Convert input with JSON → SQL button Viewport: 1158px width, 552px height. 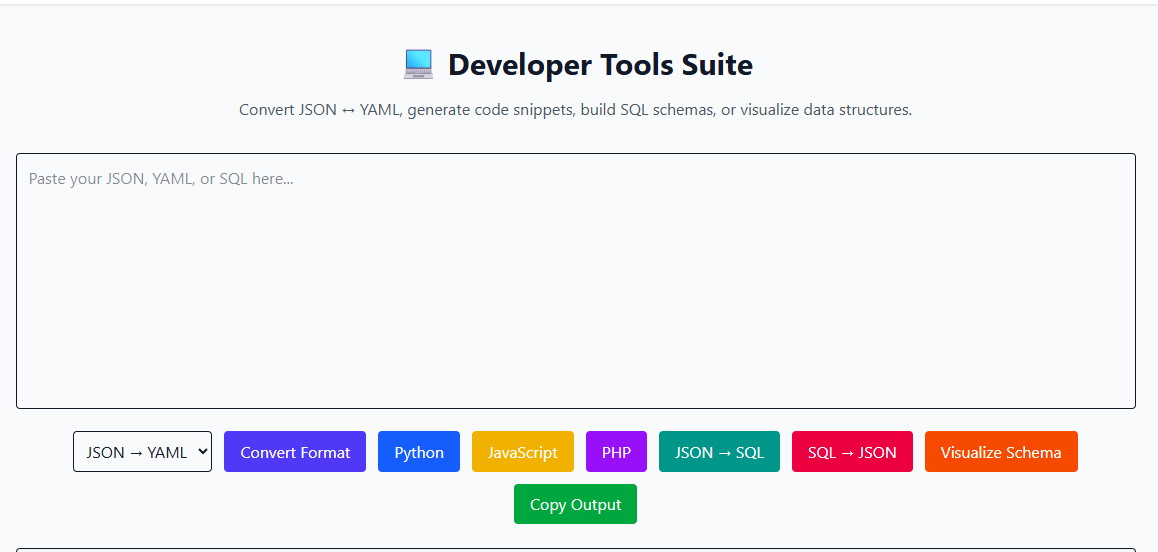point(719,452)
